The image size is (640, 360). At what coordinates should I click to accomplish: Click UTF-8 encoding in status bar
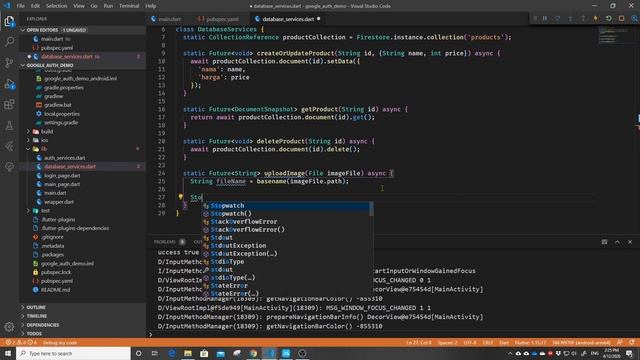[x=470, y=342]
